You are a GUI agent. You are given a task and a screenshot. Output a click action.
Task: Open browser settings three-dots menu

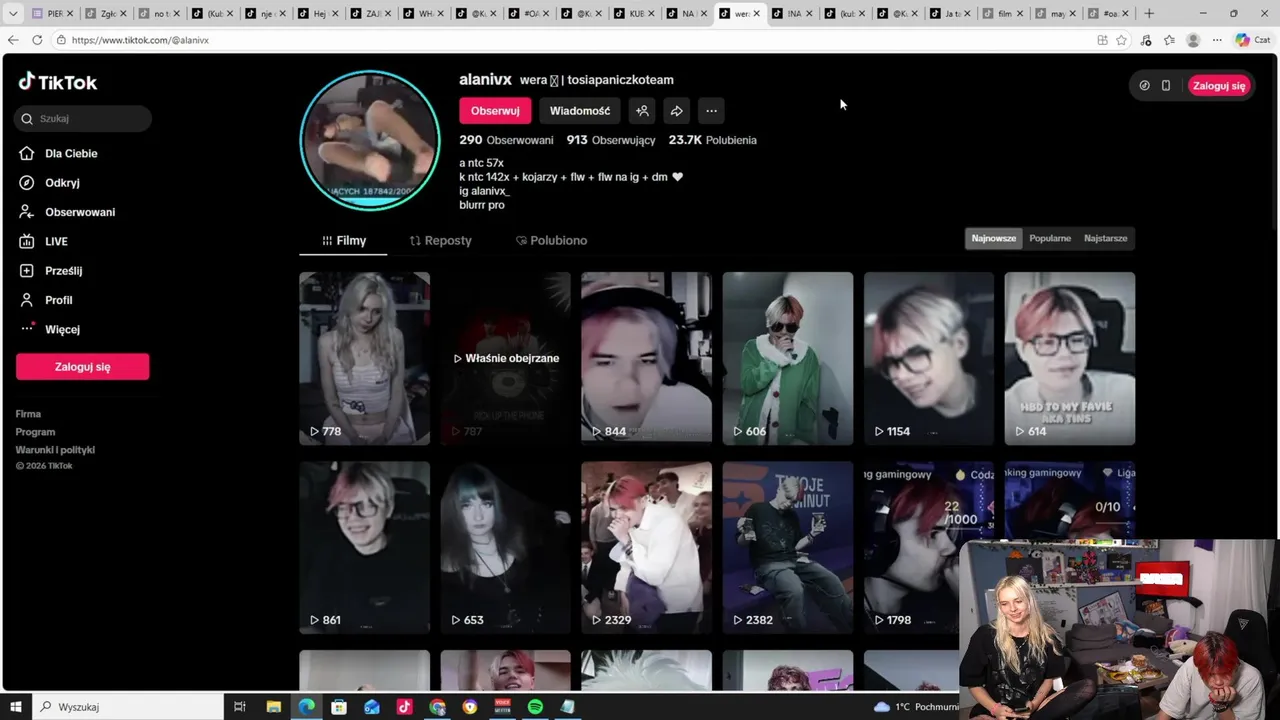pos(1217,40)
